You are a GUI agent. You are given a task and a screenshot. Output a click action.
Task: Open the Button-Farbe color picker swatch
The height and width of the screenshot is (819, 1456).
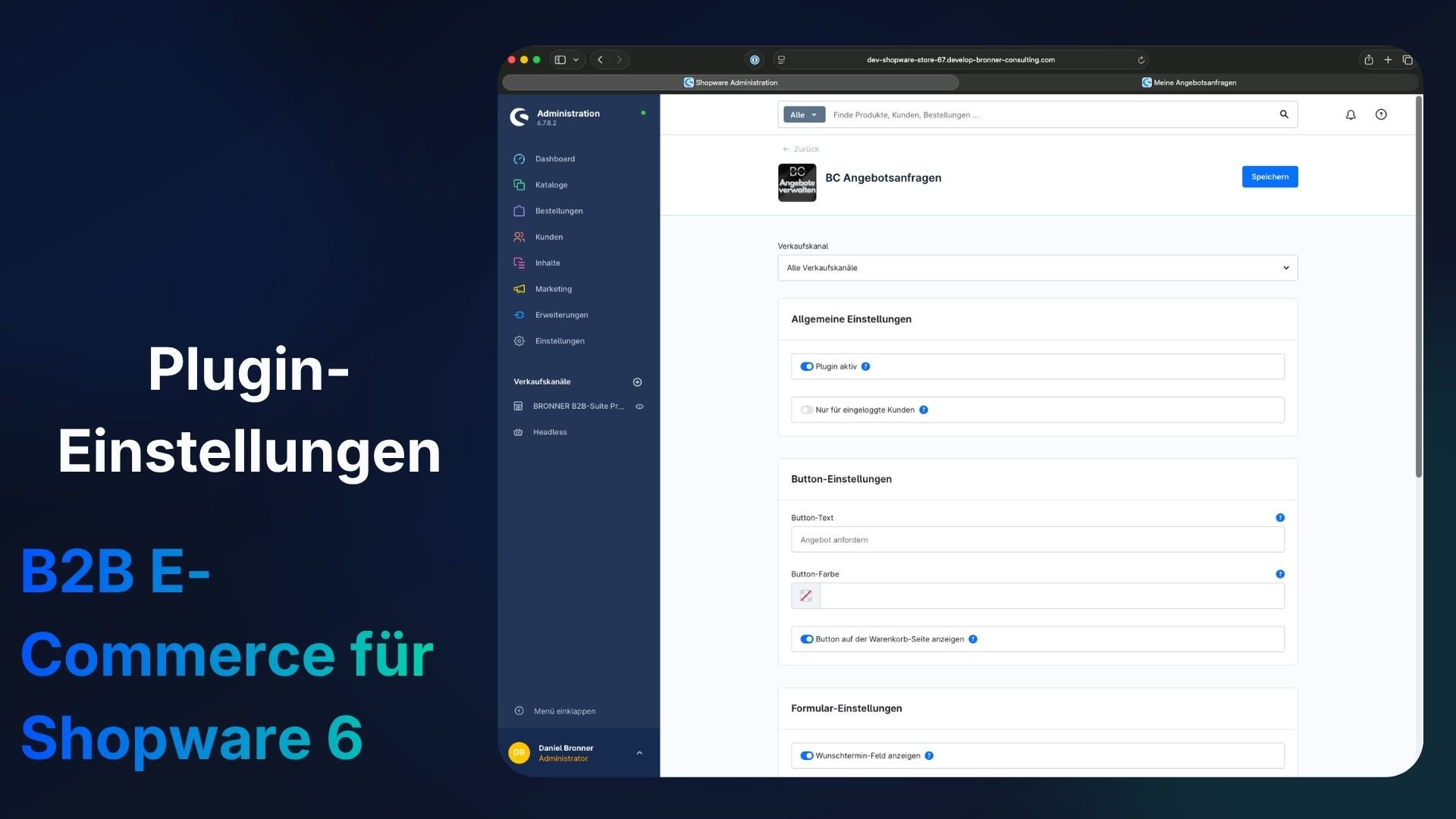(x=806, y=596)
